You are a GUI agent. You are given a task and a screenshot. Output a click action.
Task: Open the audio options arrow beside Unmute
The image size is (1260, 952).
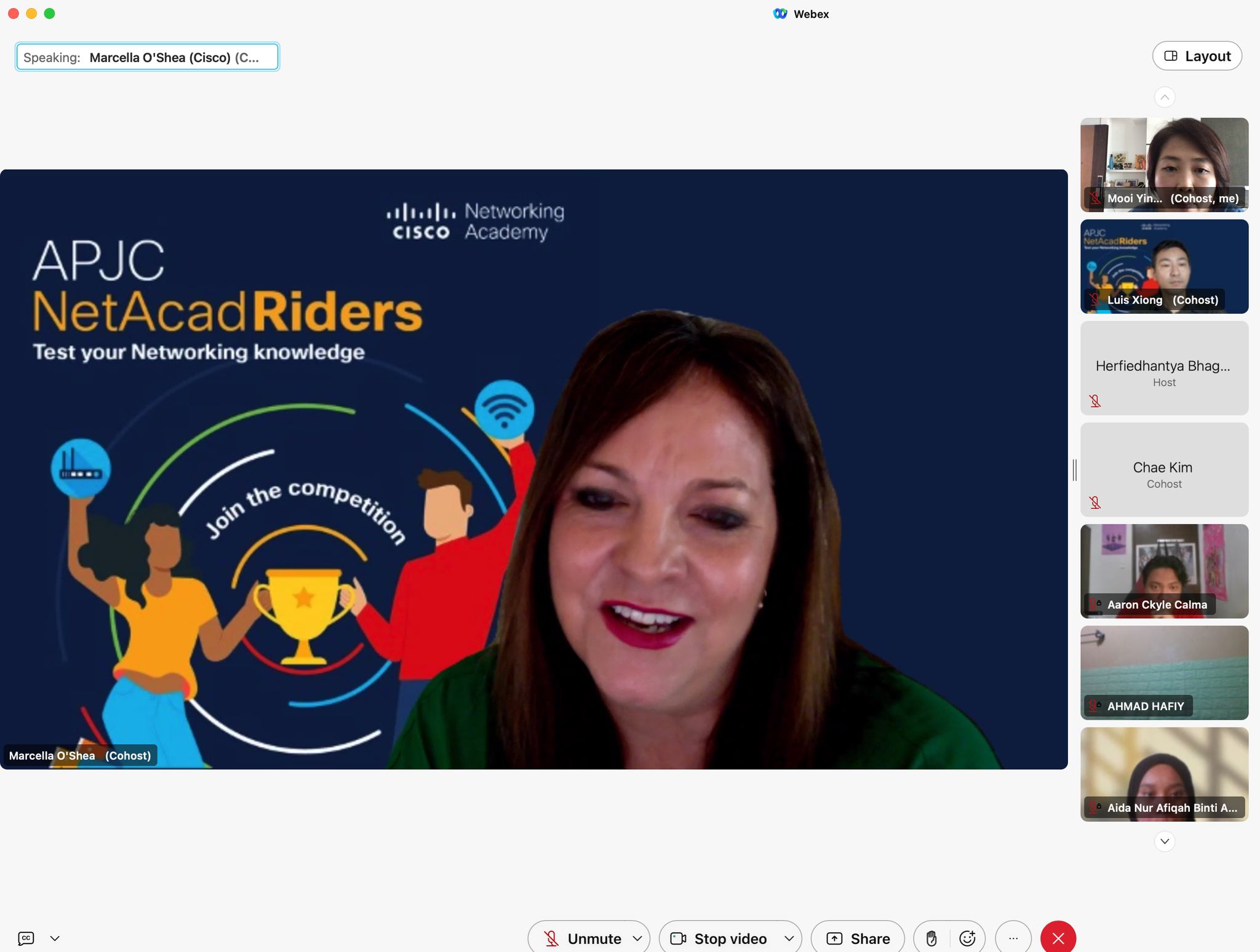tap(637, 938)
